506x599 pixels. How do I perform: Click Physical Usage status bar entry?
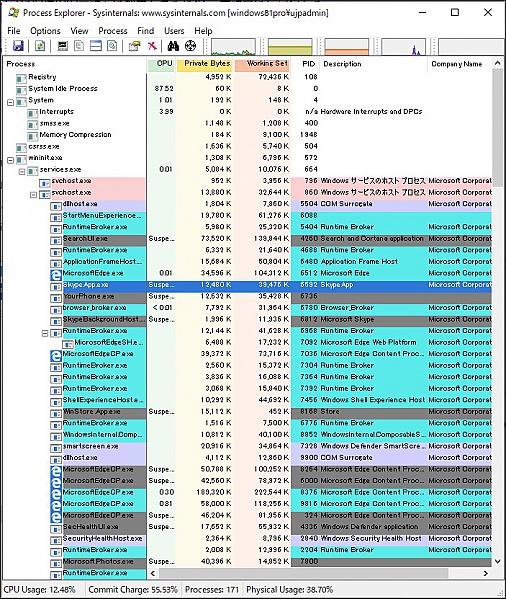pyautogui.click(x=289, y=589)
